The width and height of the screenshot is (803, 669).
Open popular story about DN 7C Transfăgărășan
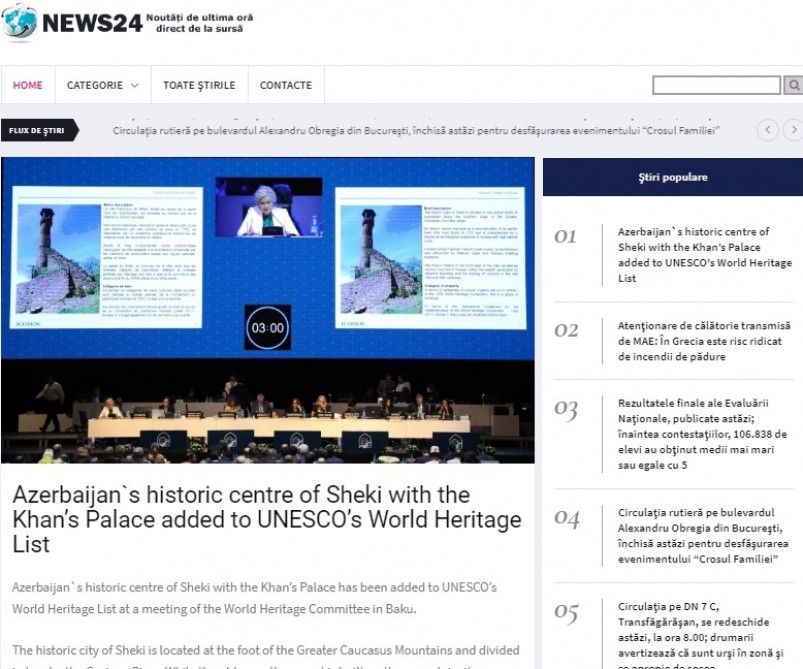[x=704, y=628]
